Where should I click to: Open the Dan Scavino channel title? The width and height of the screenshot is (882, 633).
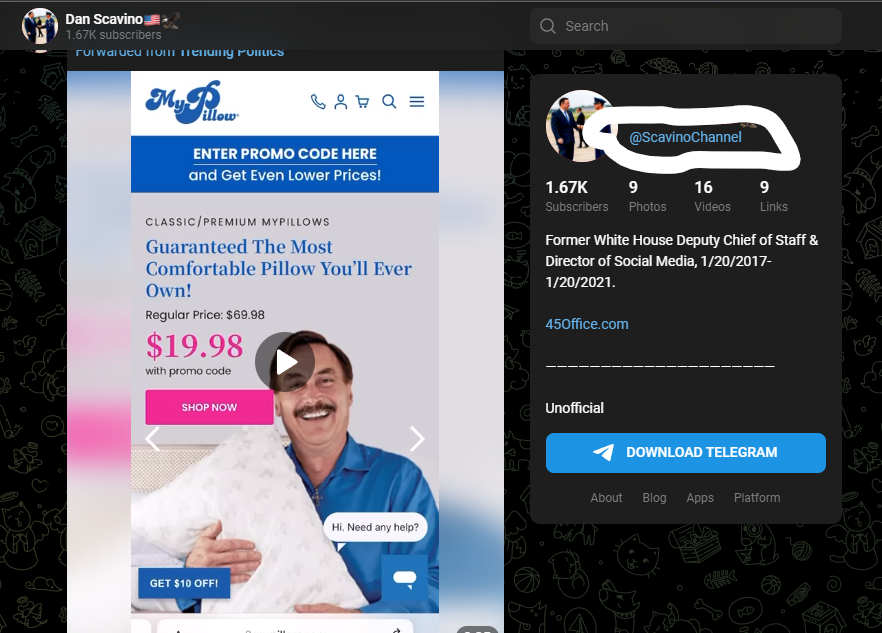[104, 19]
